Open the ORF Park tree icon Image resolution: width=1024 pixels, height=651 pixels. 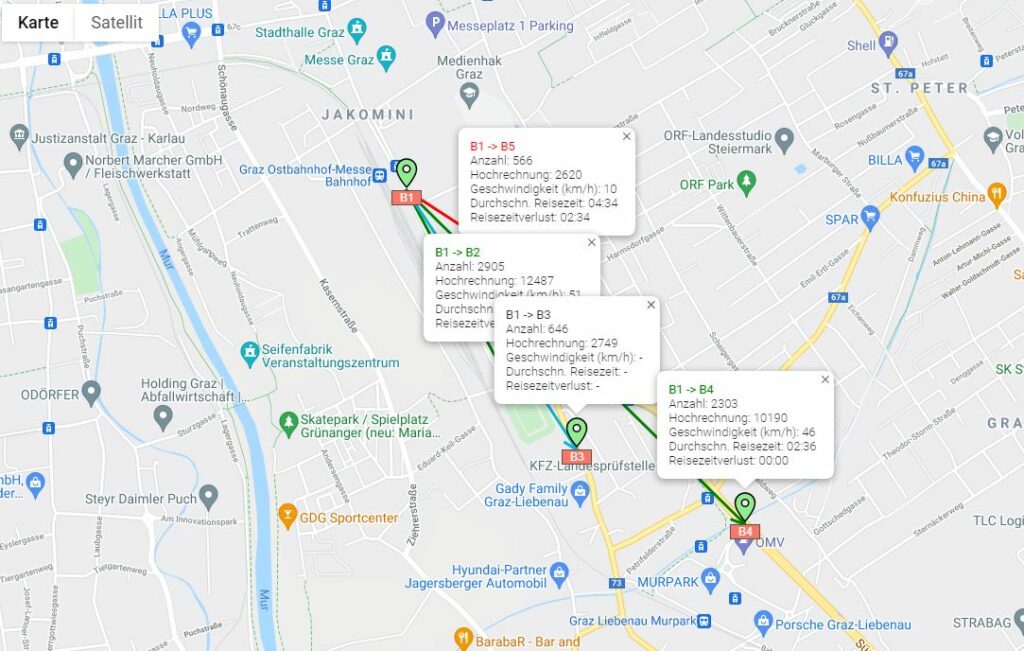pos(746,183)
